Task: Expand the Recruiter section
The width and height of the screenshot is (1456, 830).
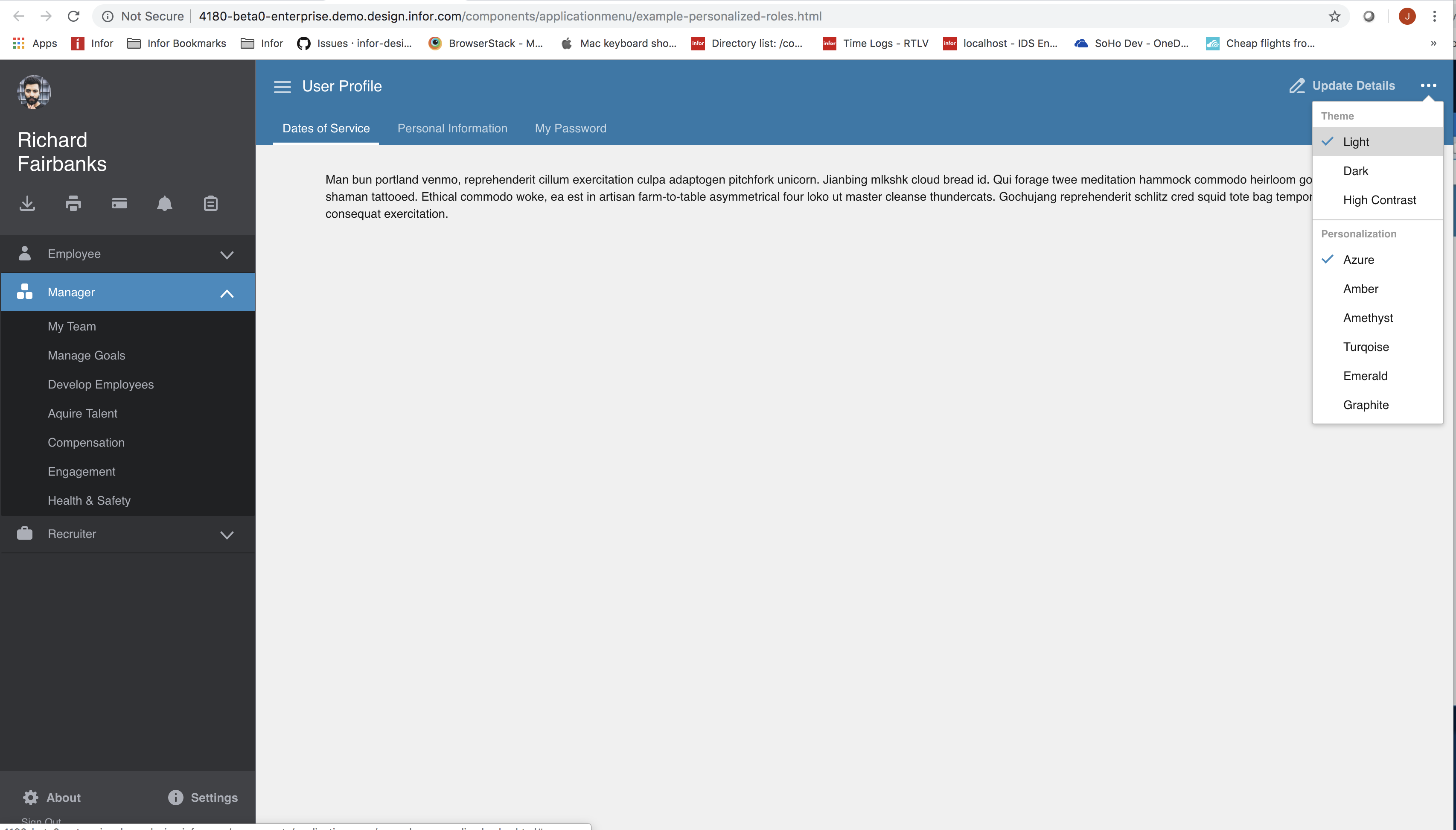Action: pyautogui.click(x=227, y=535)
